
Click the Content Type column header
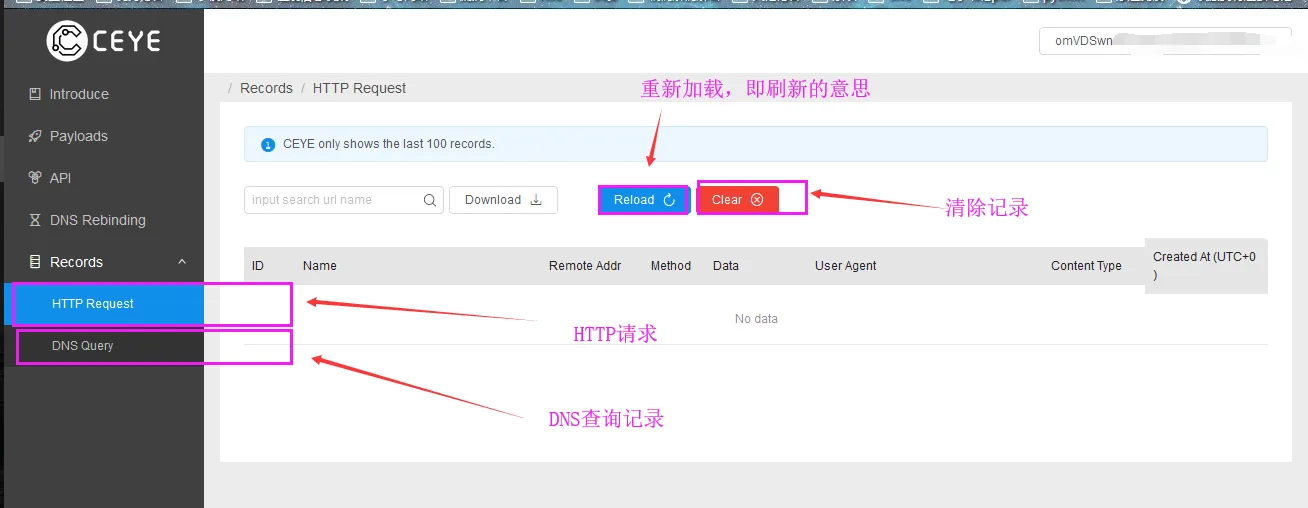coord(1086,266)
